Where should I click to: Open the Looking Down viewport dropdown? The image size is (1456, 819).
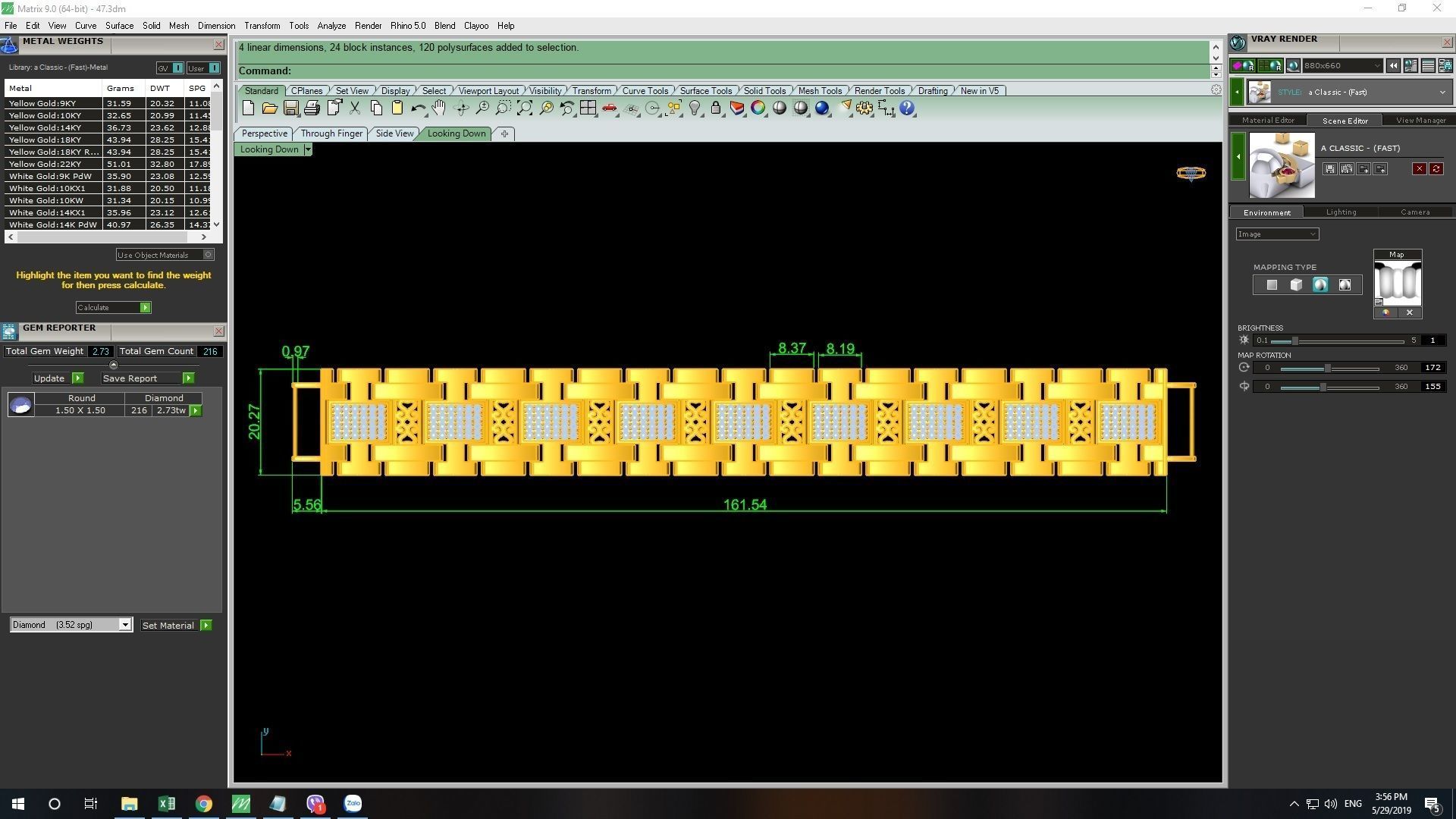(x=307, y=149)
